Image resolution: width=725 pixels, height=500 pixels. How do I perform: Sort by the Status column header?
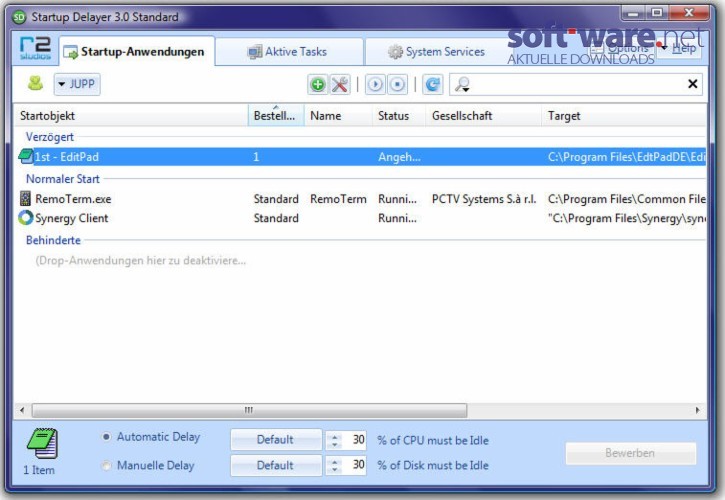pos(399,116)
